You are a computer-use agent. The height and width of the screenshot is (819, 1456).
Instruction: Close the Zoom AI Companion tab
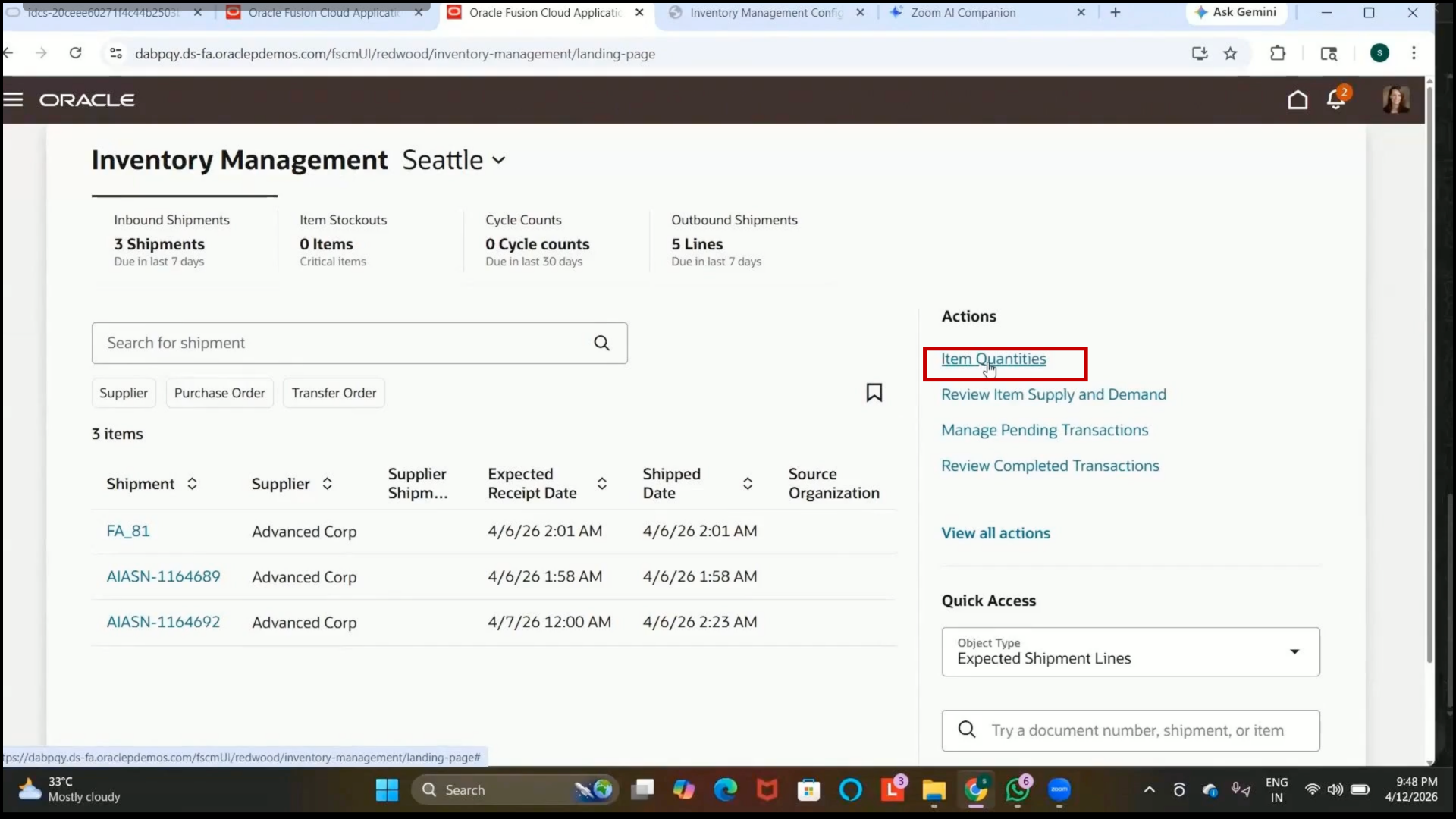click(x=1081, y=13)
